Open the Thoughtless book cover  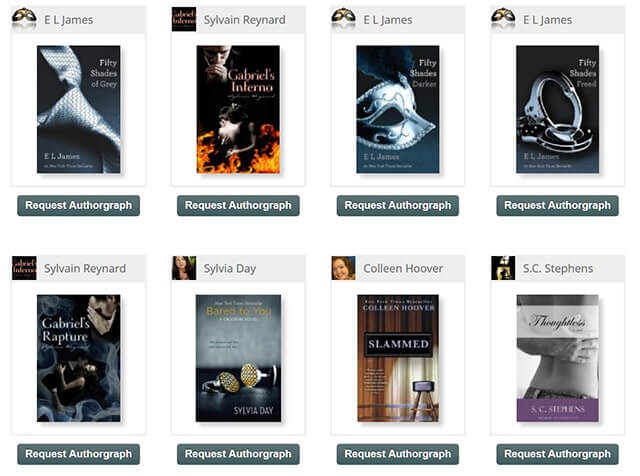click(557, 358)
